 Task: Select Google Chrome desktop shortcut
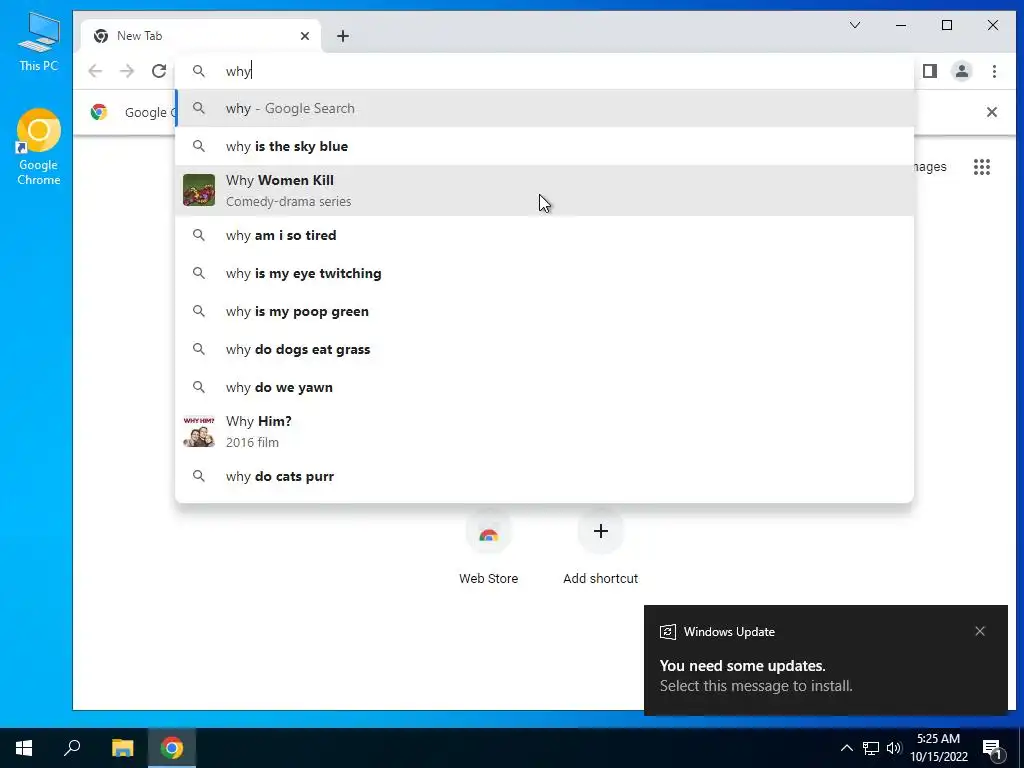(x=39, y=148)
